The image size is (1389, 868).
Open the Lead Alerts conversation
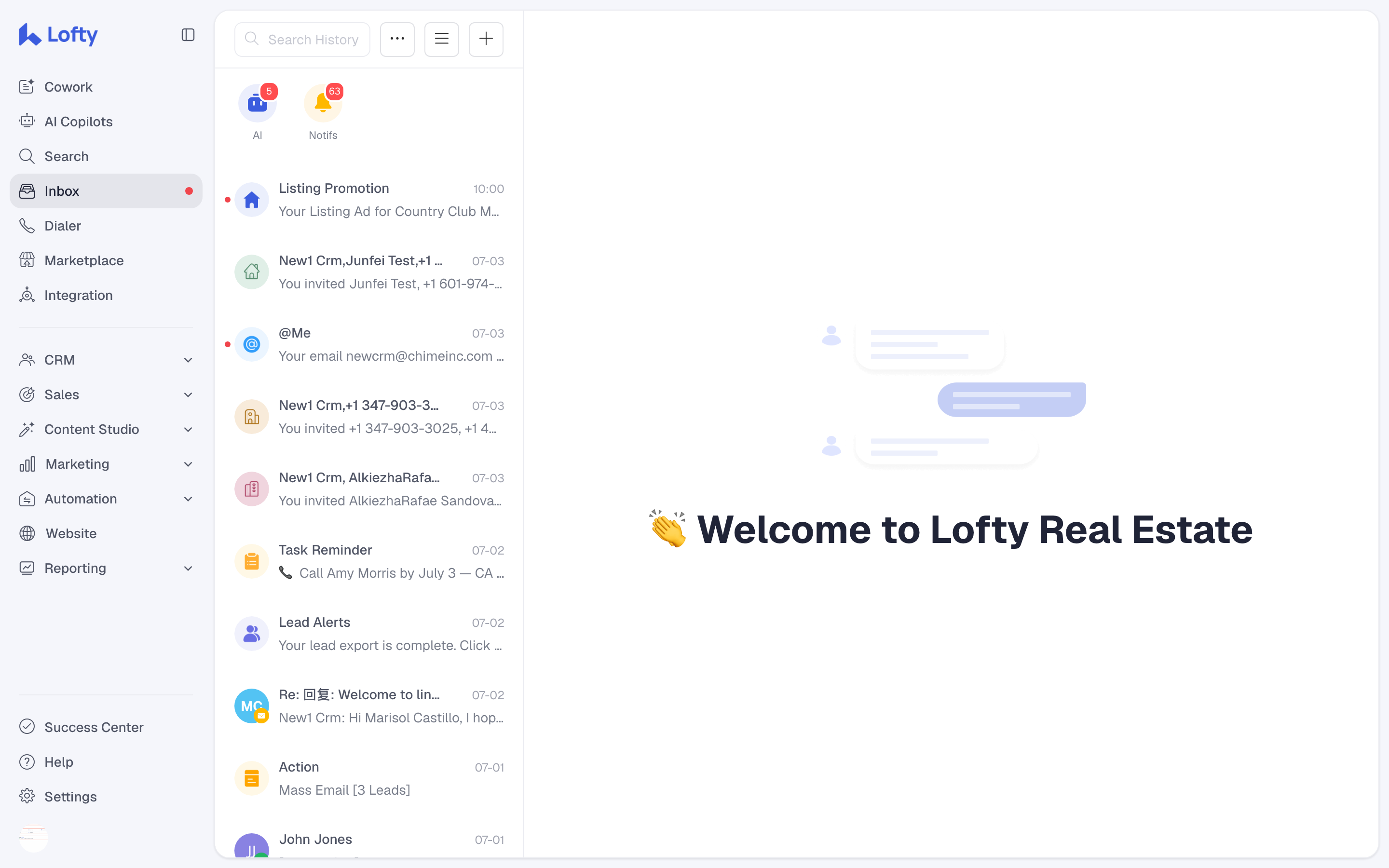(369, 634)
